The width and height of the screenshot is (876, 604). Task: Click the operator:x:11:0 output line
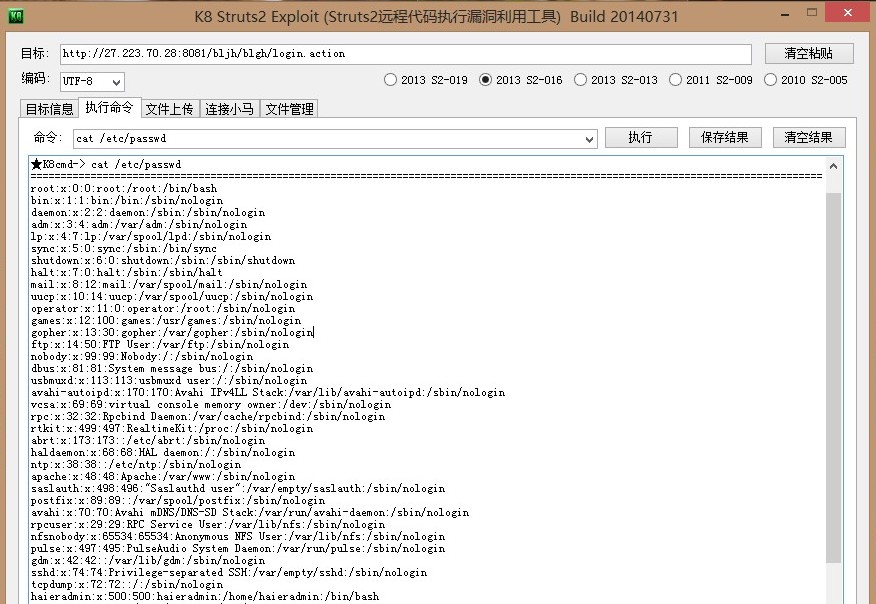pyautogui.click(x=163, y=308)
